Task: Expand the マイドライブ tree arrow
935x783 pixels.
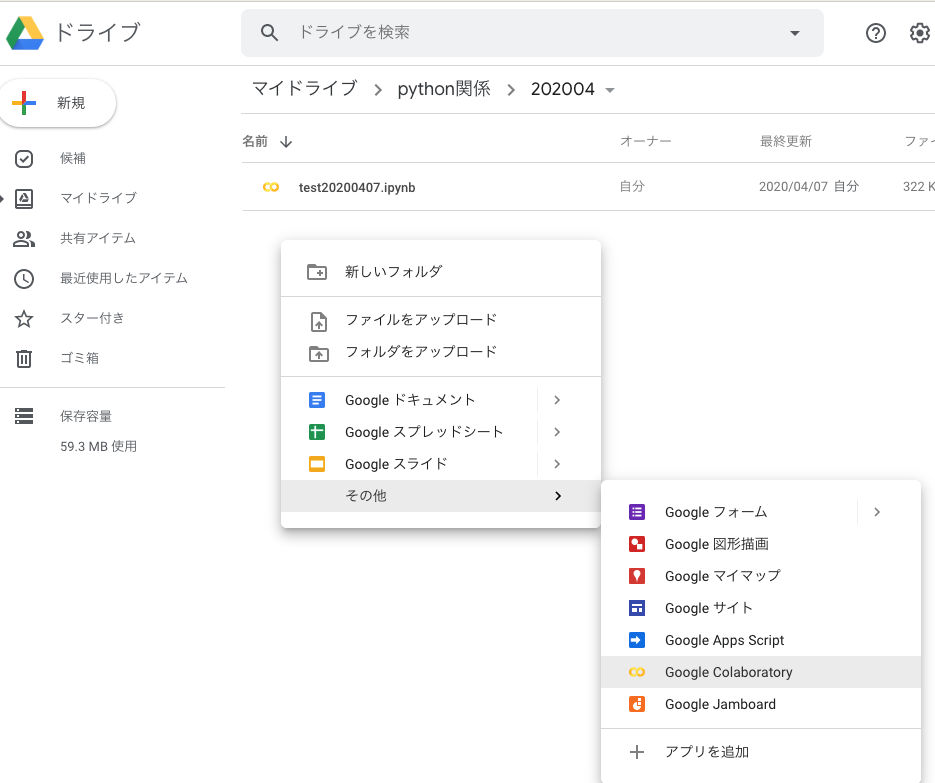Action: (x=2, y=199)
